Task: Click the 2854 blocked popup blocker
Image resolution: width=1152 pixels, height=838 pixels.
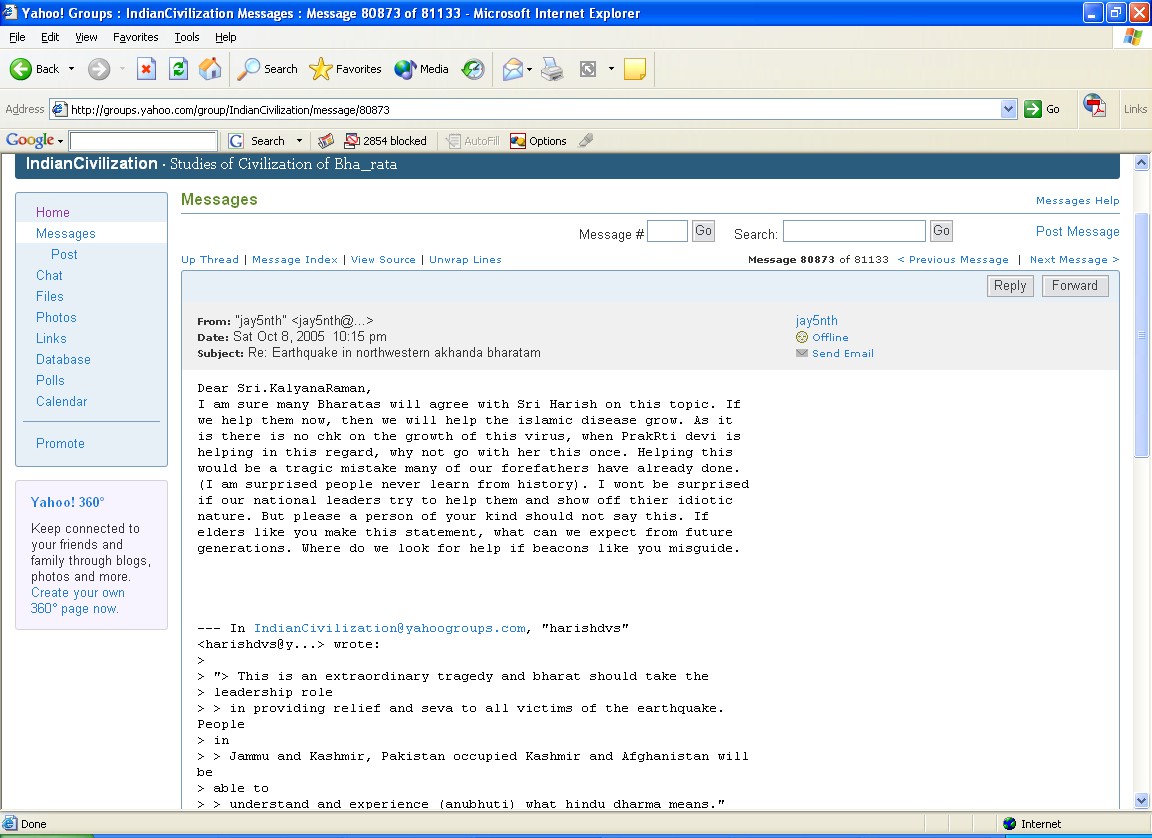Action: coord(385,141)
